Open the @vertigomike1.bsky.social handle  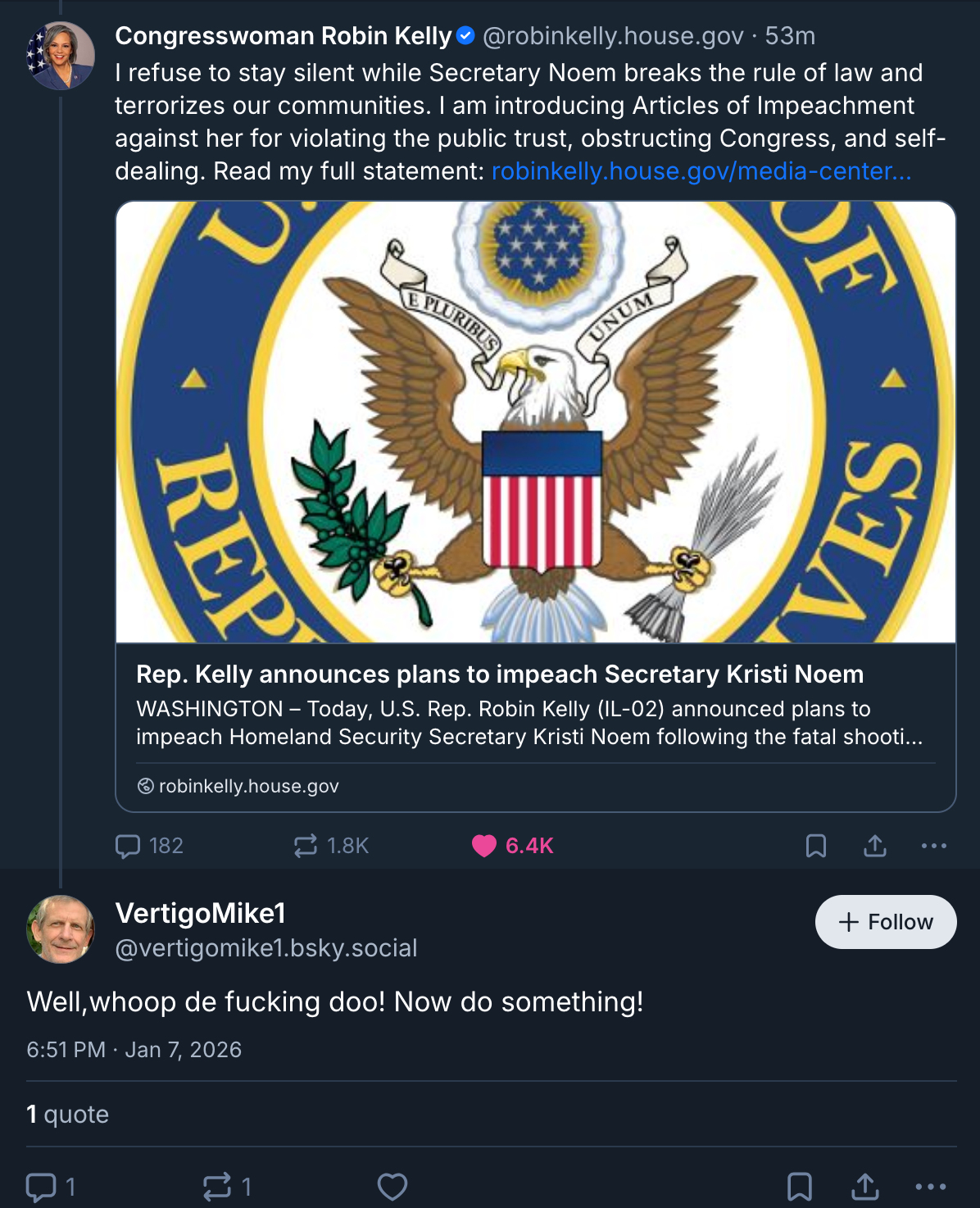[x=266, y=948]
